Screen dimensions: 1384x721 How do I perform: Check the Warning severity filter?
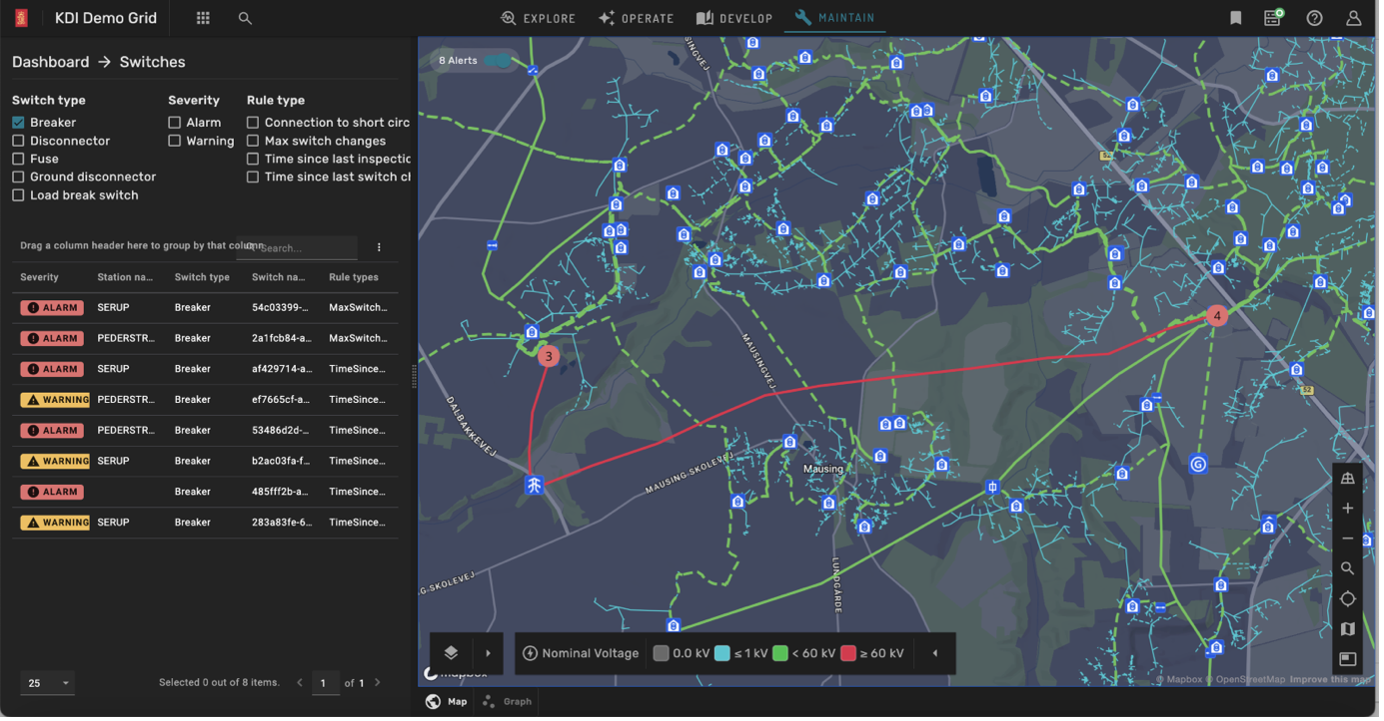(x=175, y=142)
